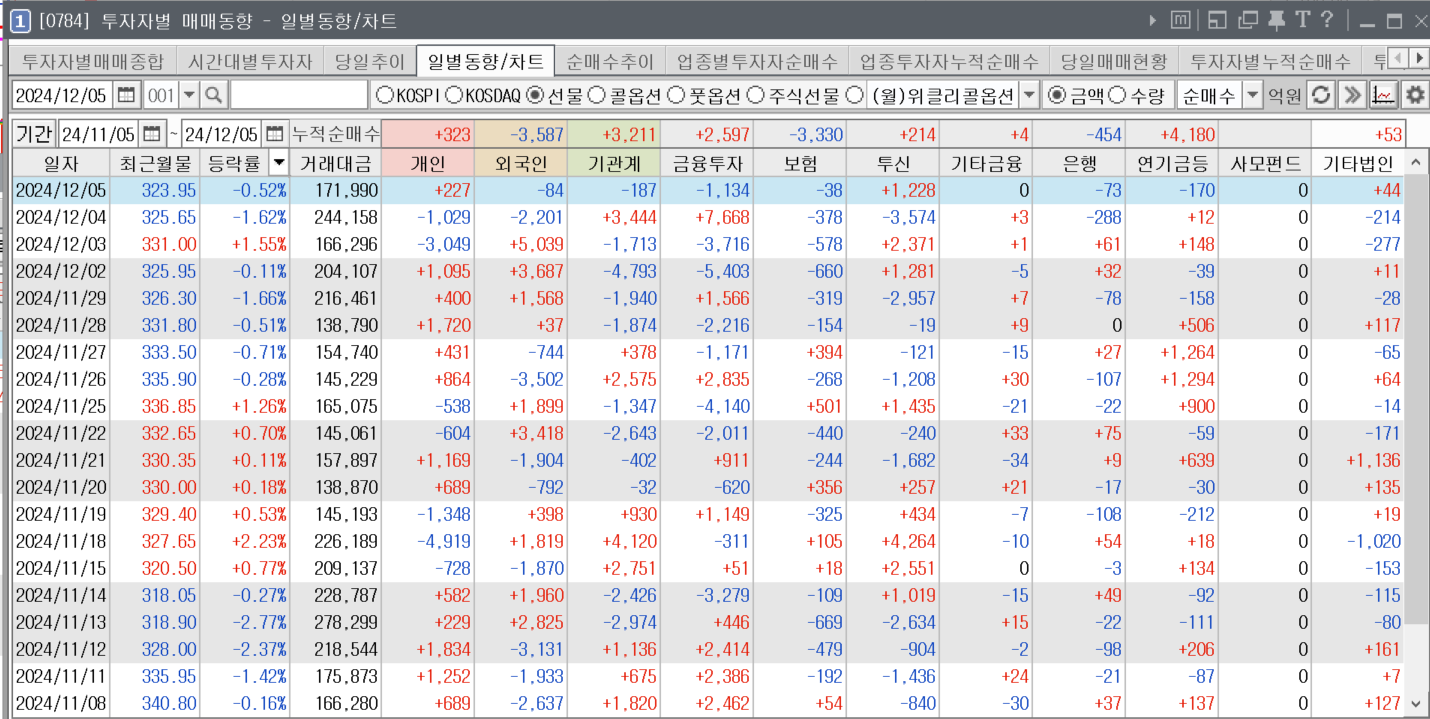The height and width of the screenshot is (719, 1430).
Task: Select the KOSDAQ radio button
Action: 453,96
